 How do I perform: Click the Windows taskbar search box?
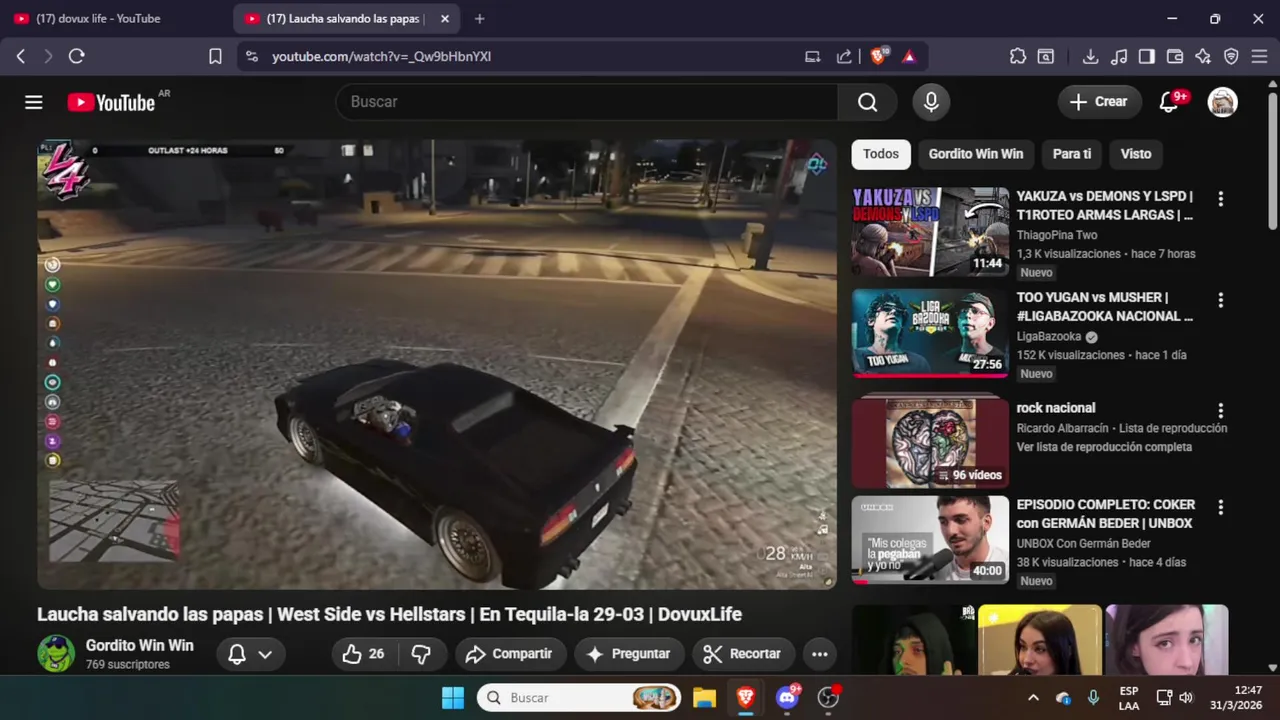coord(579,698)
